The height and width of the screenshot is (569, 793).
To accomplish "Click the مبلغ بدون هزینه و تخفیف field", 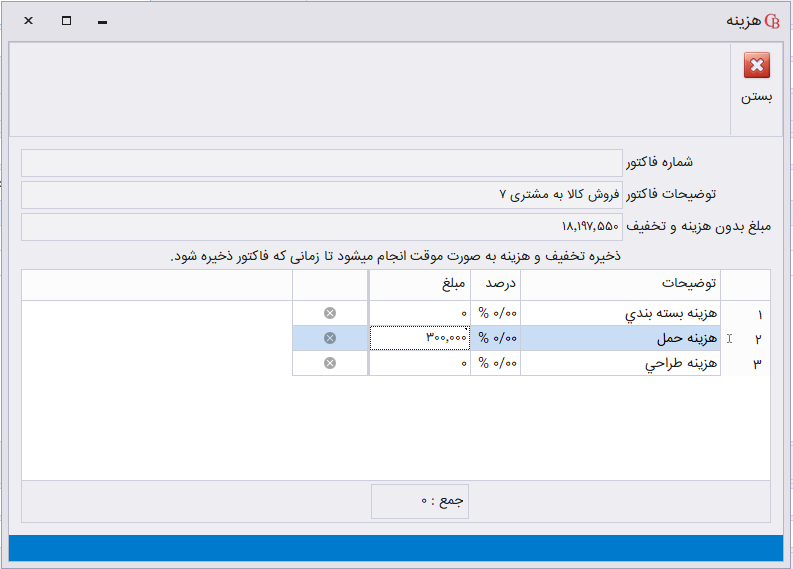I will 321,227.
